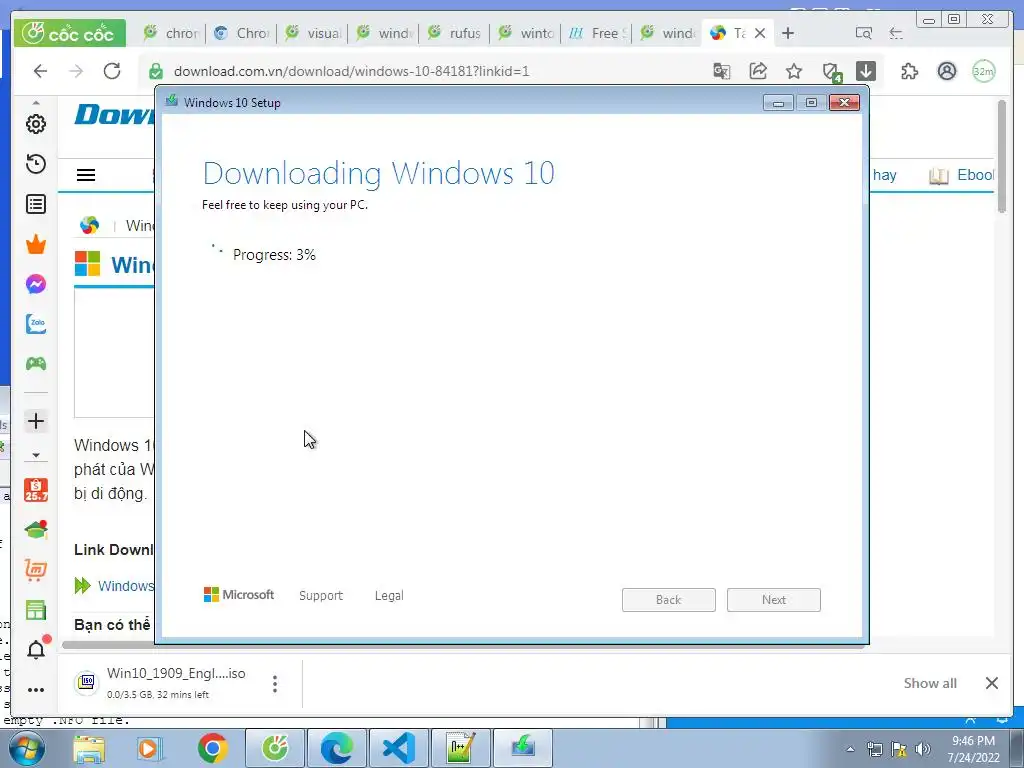Click the side panel toggle icon
1024x768 pixels.
pos(896,33)
